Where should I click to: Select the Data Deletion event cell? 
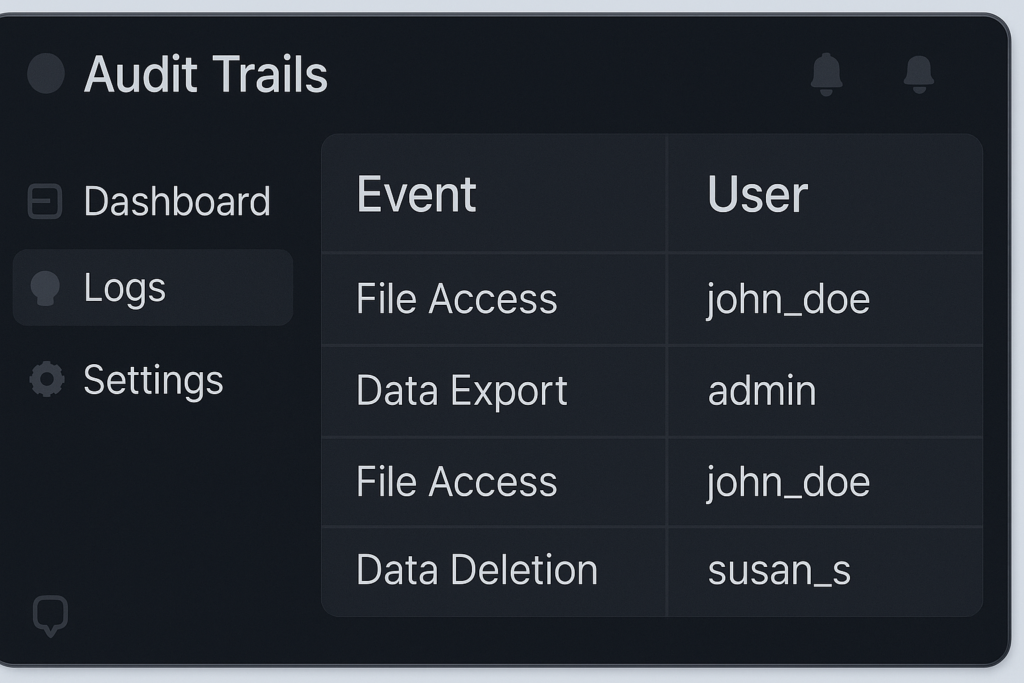[476, 570]
